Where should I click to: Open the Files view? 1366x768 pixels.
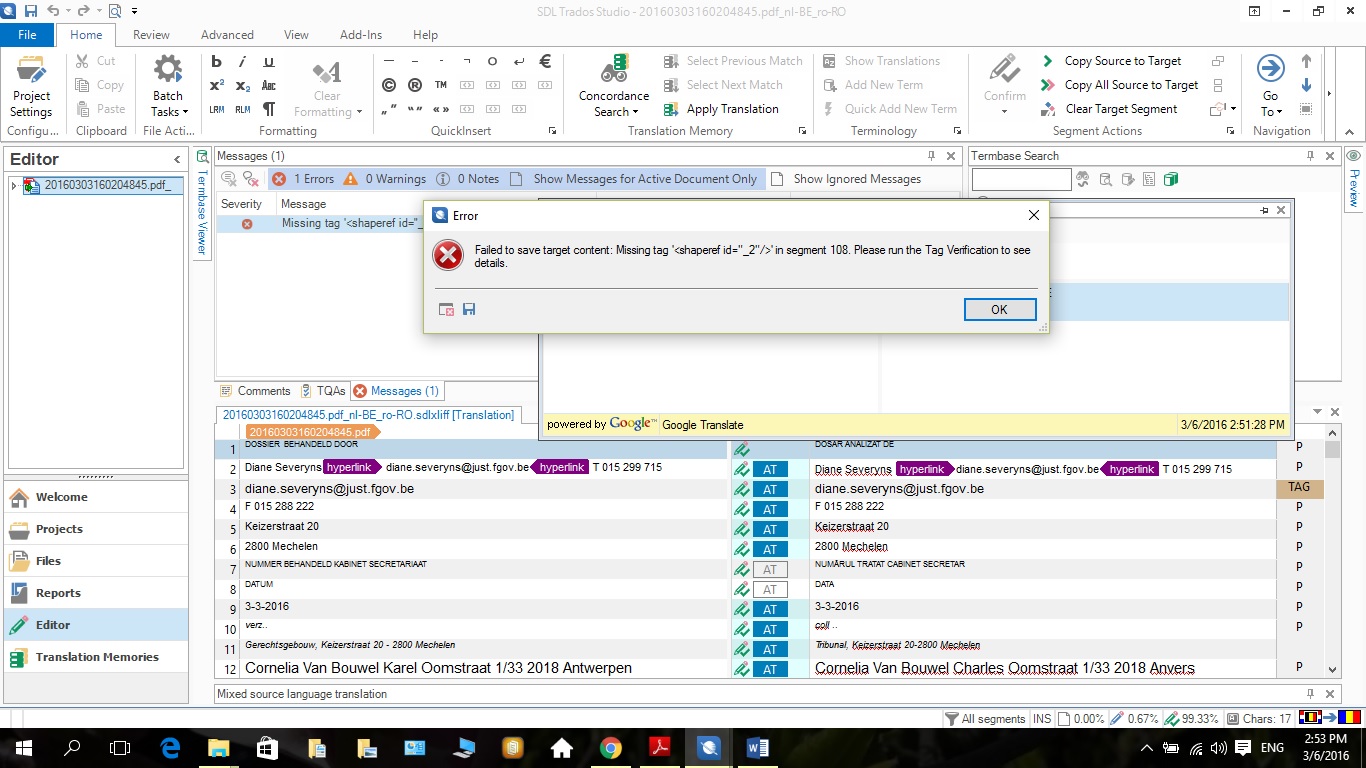97,561
